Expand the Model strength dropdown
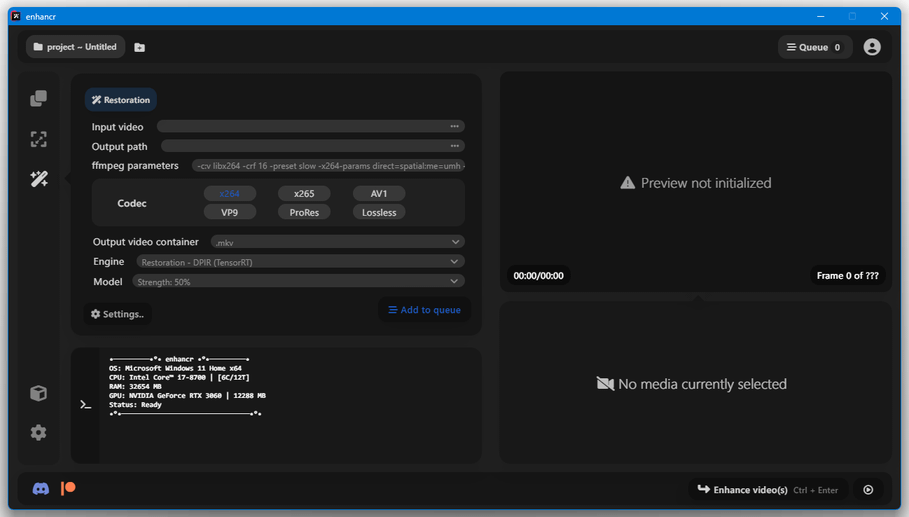 tap(298, 282)
